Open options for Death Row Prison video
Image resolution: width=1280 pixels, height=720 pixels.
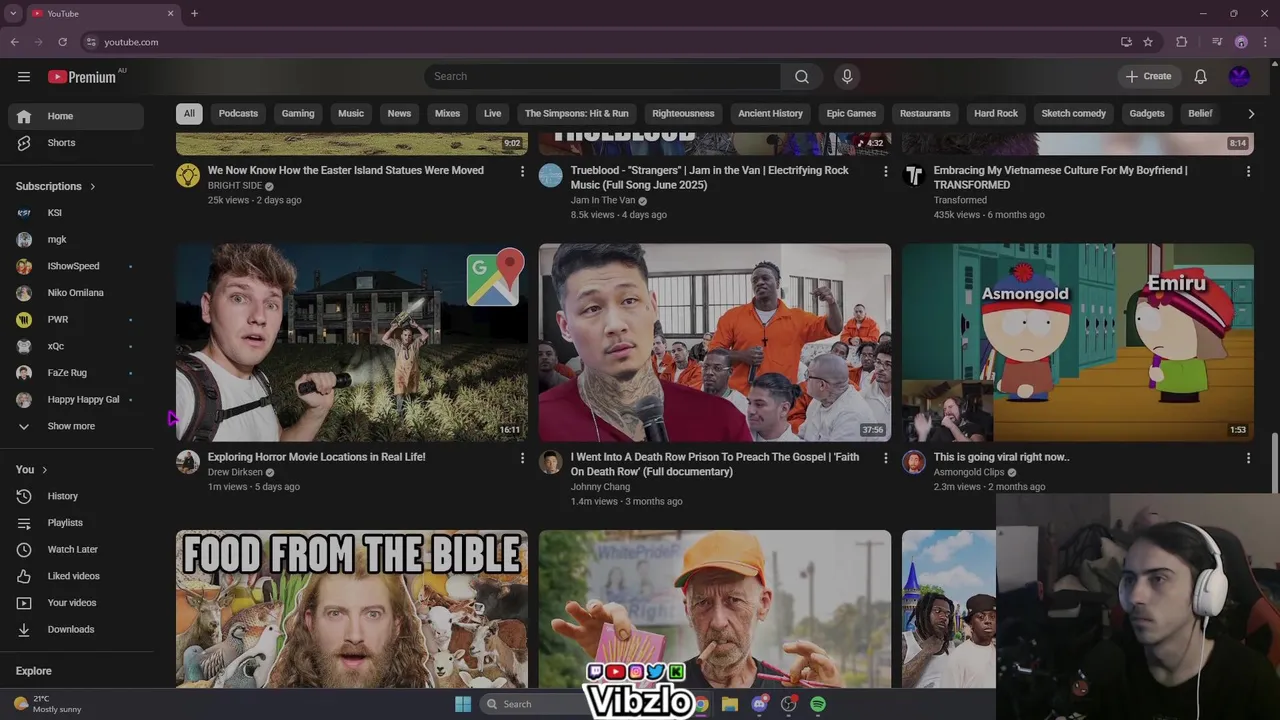(x=885, y=458)
